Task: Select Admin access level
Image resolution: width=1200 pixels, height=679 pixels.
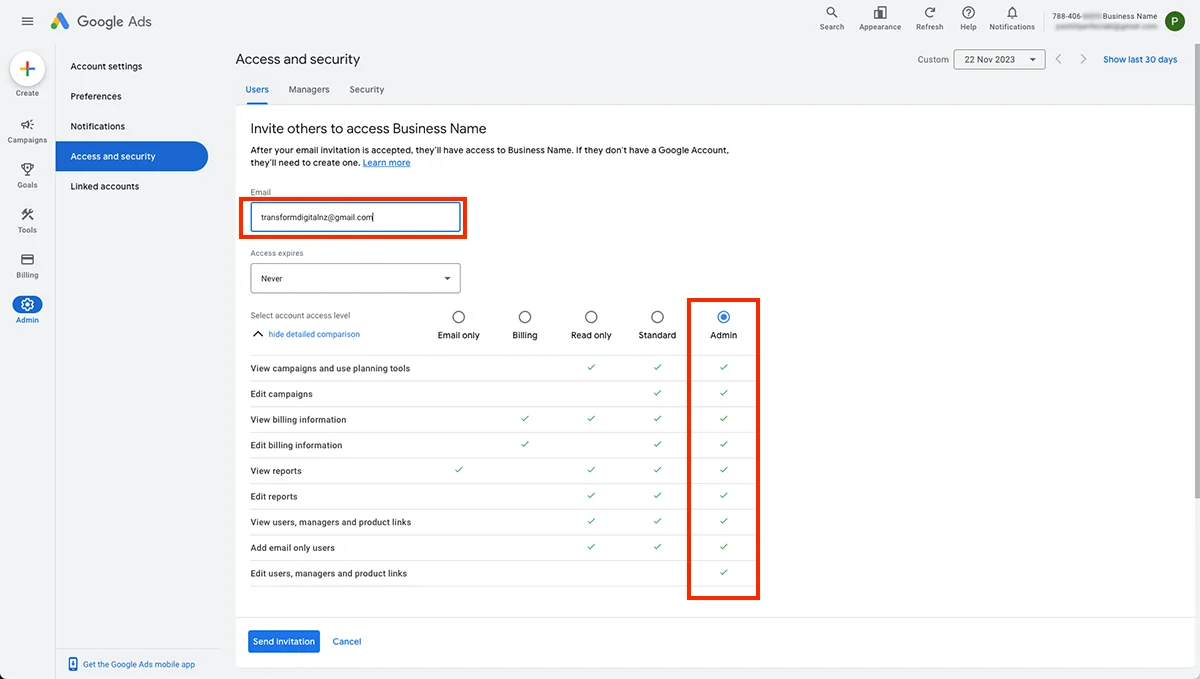Action: point(724,317)
